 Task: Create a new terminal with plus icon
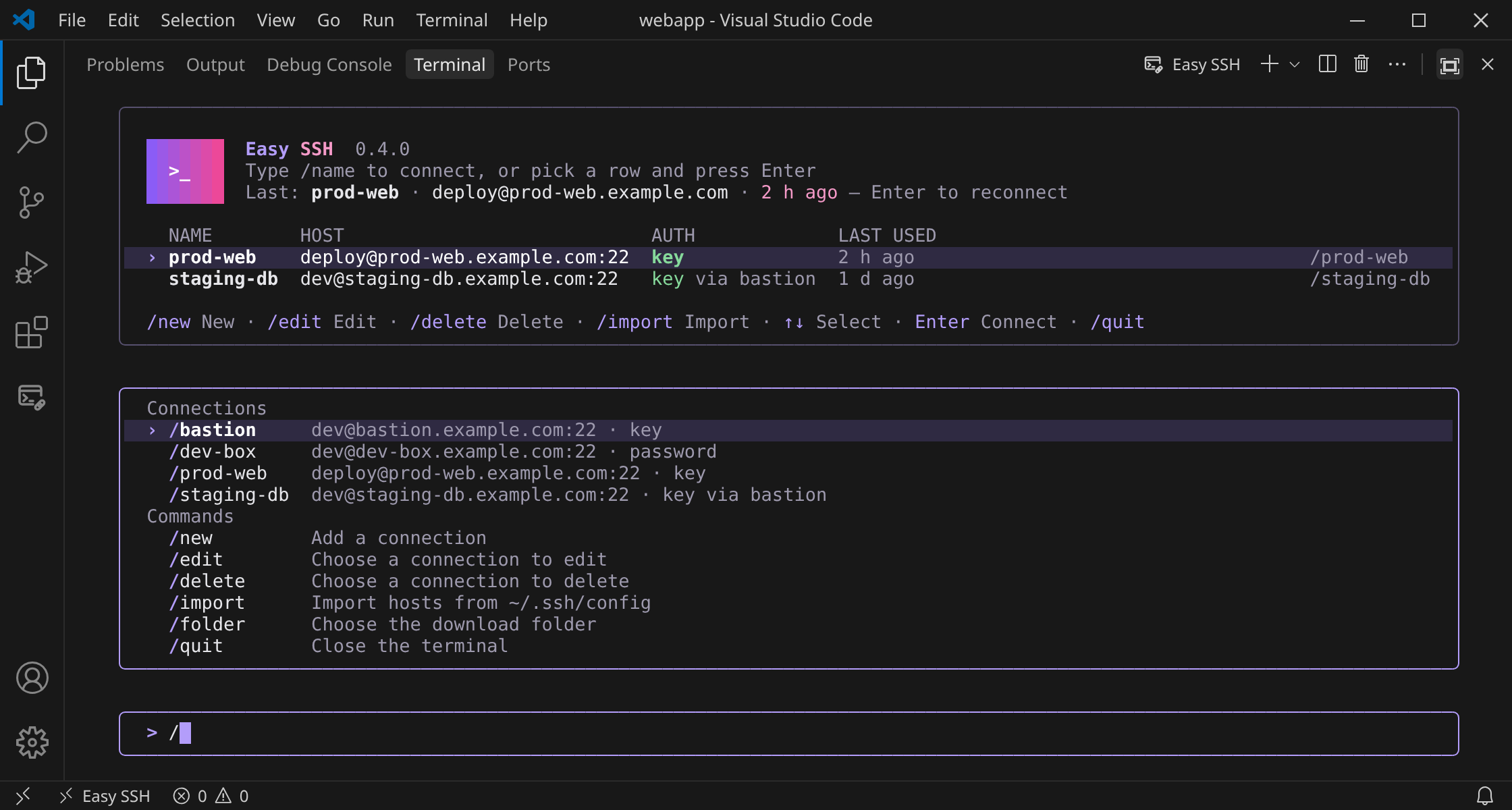(1270, 64)
